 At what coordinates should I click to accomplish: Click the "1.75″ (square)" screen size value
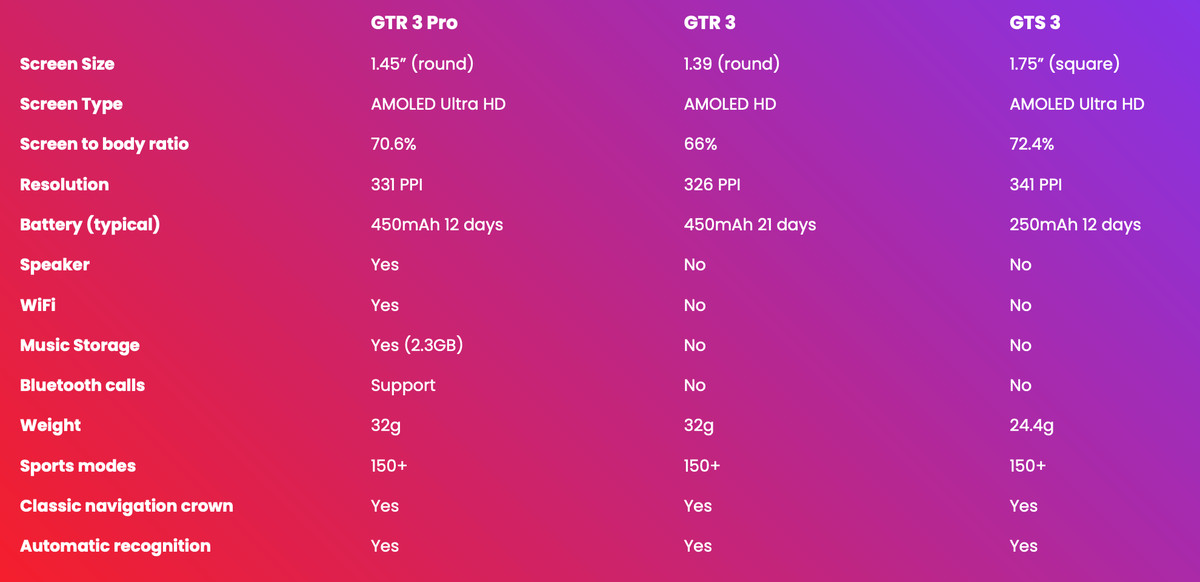(x=1065, y=64)
